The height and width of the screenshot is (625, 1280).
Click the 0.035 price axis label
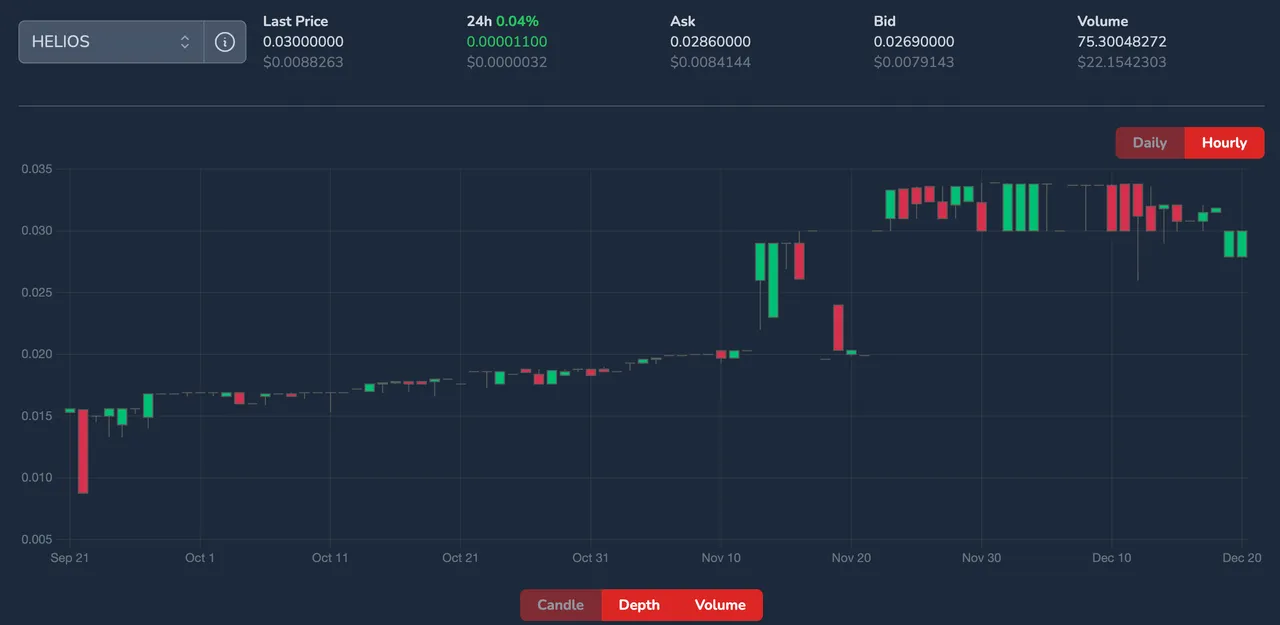click(36, 169)
